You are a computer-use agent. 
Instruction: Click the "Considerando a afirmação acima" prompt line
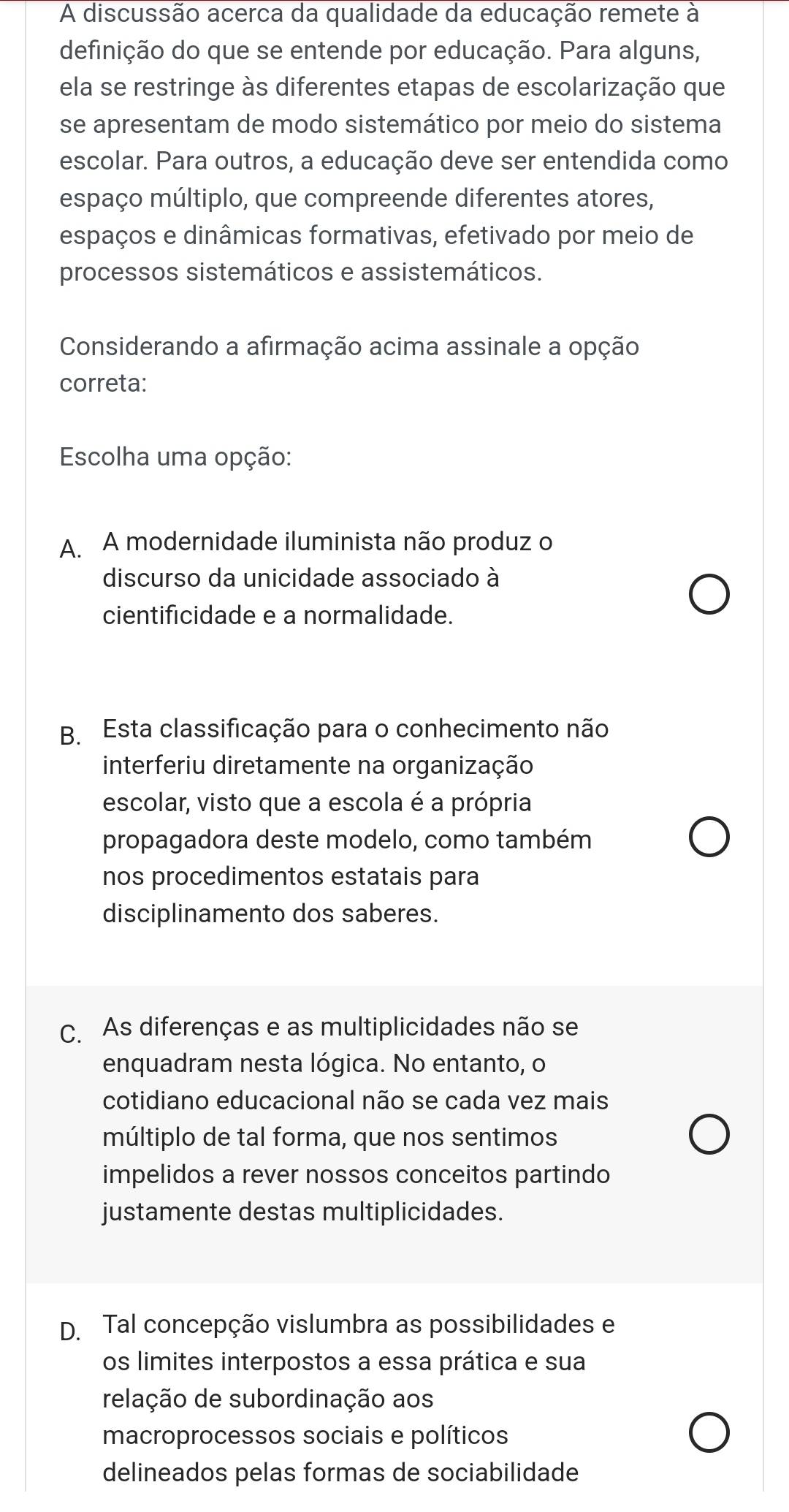[349, 346]
